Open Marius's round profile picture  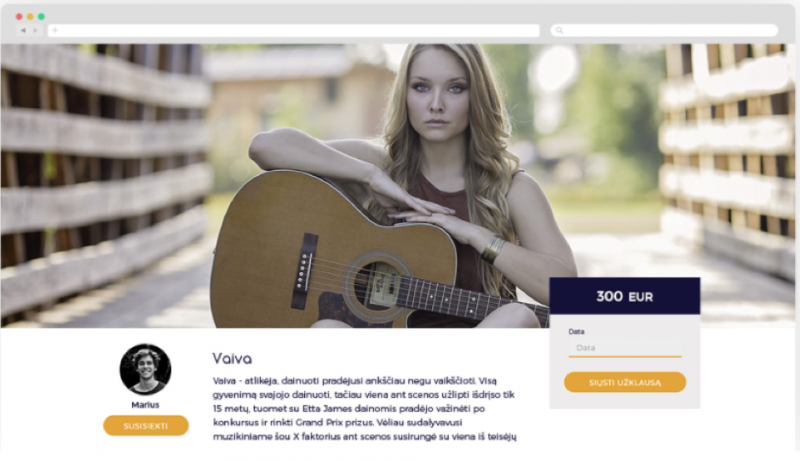pyautogui.click(x=145, y=369)
